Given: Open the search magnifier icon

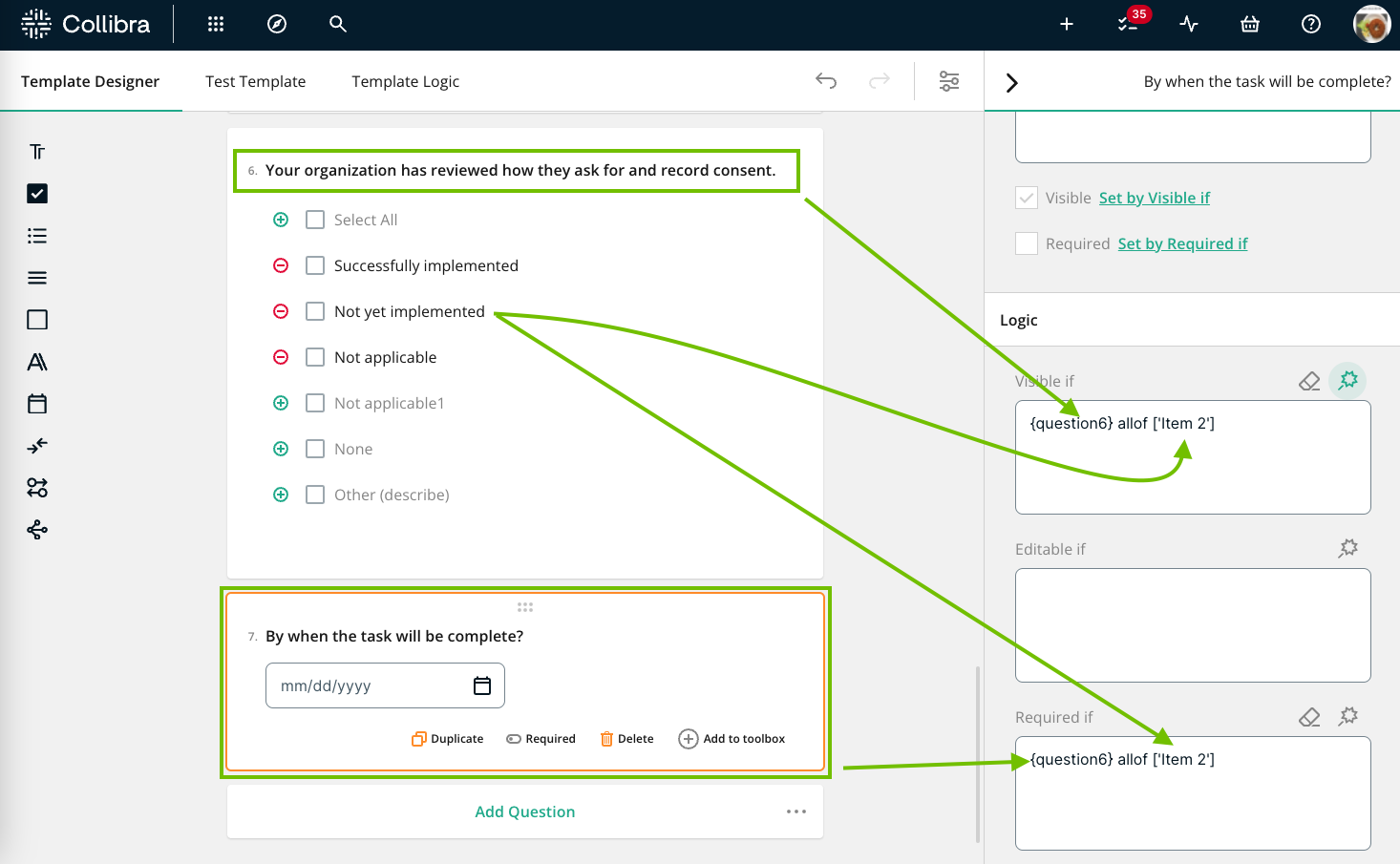Looking at the screenshot, I should (338, 24).
